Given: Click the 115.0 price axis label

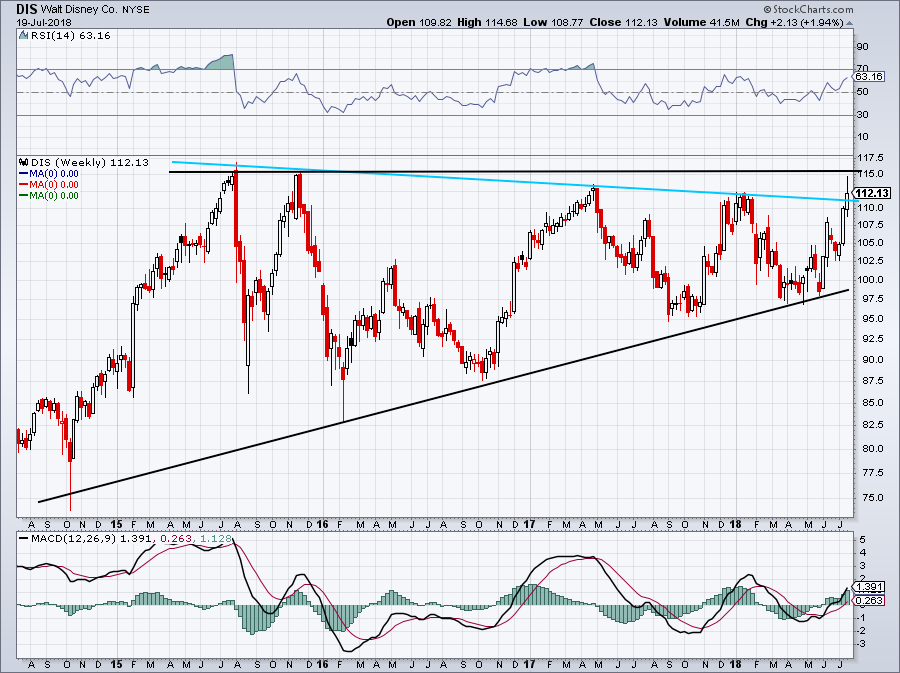Looking at the screenshot, I should coord(869,174).
